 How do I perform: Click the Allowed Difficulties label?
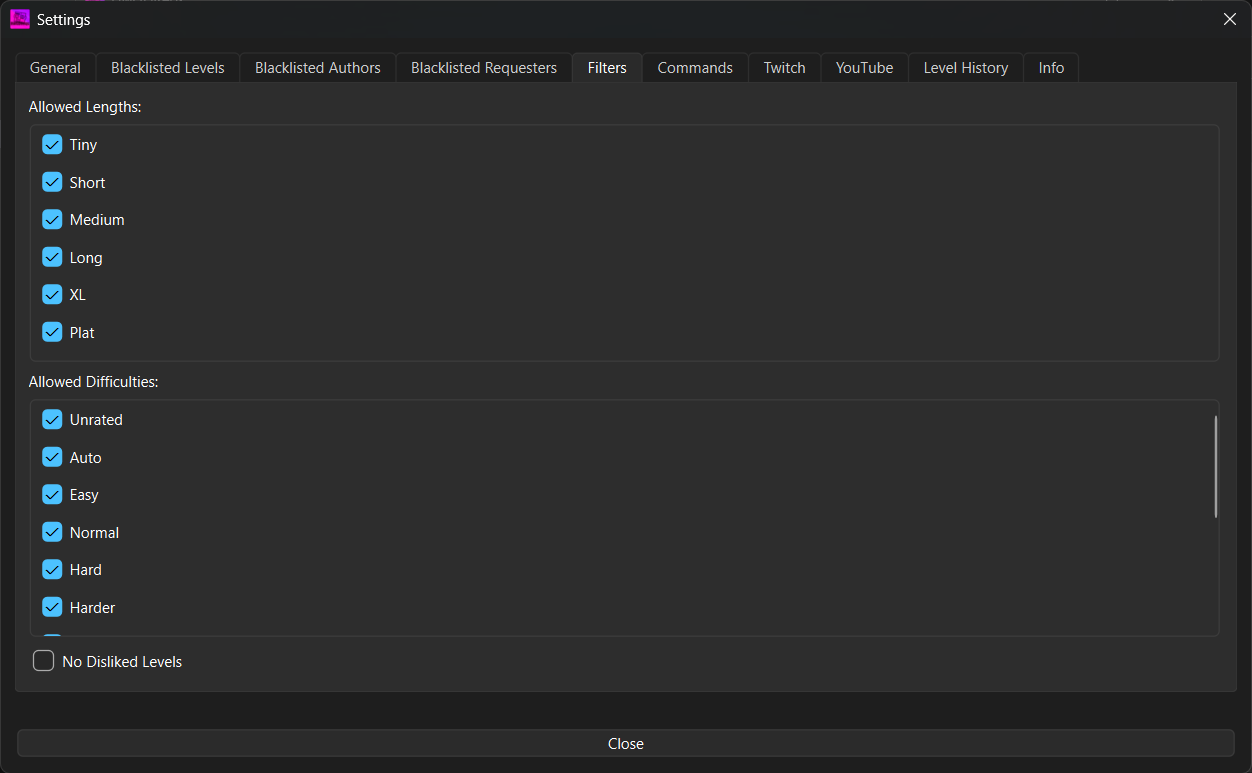coord(94,382)
